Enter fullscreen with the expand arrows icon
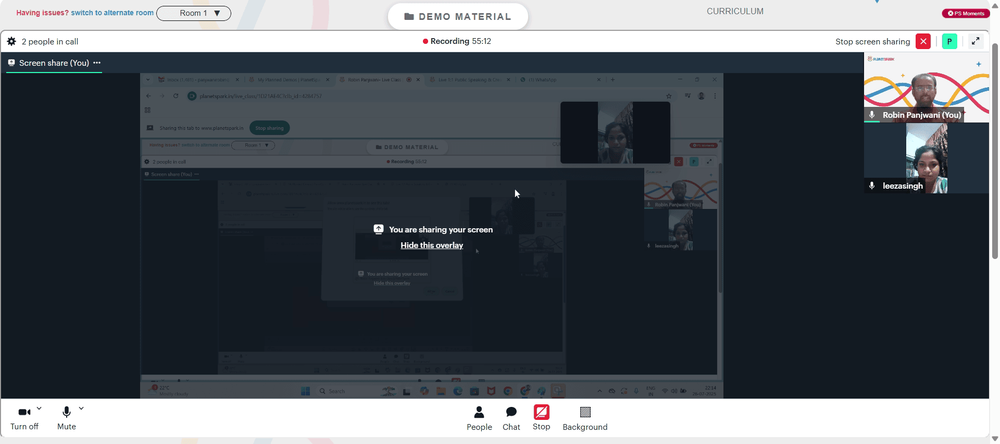This screenshot has height=444, width=1000. coord(975,41)
